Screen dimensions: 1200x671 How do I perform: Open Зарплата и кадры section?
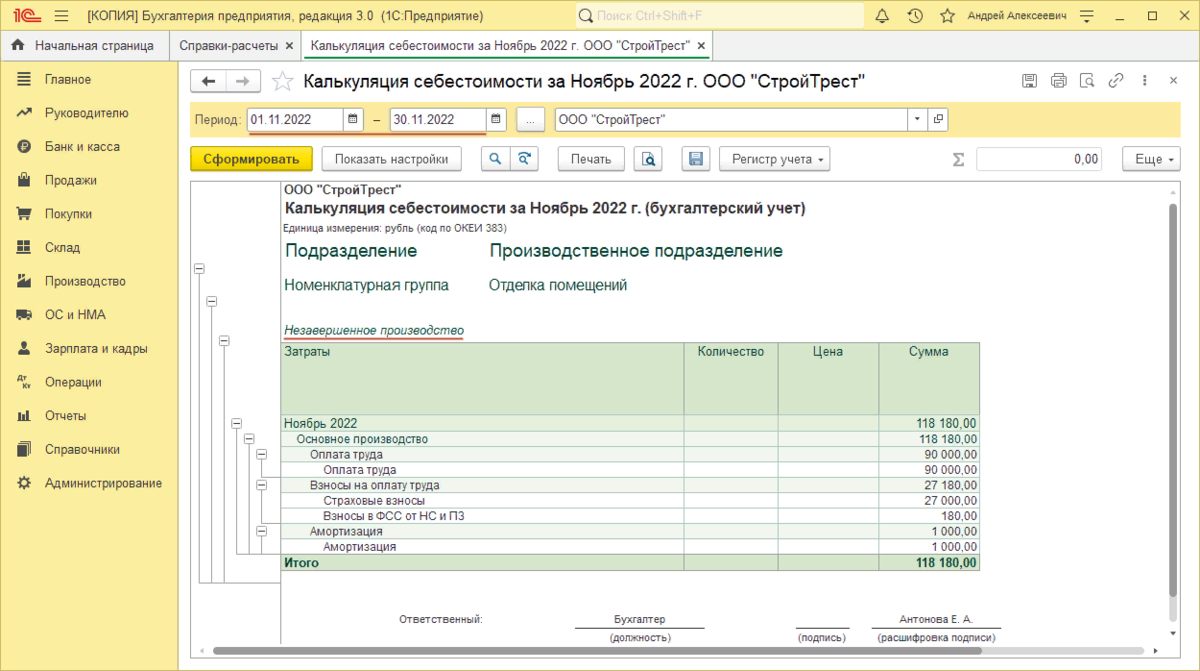(96, 349)
